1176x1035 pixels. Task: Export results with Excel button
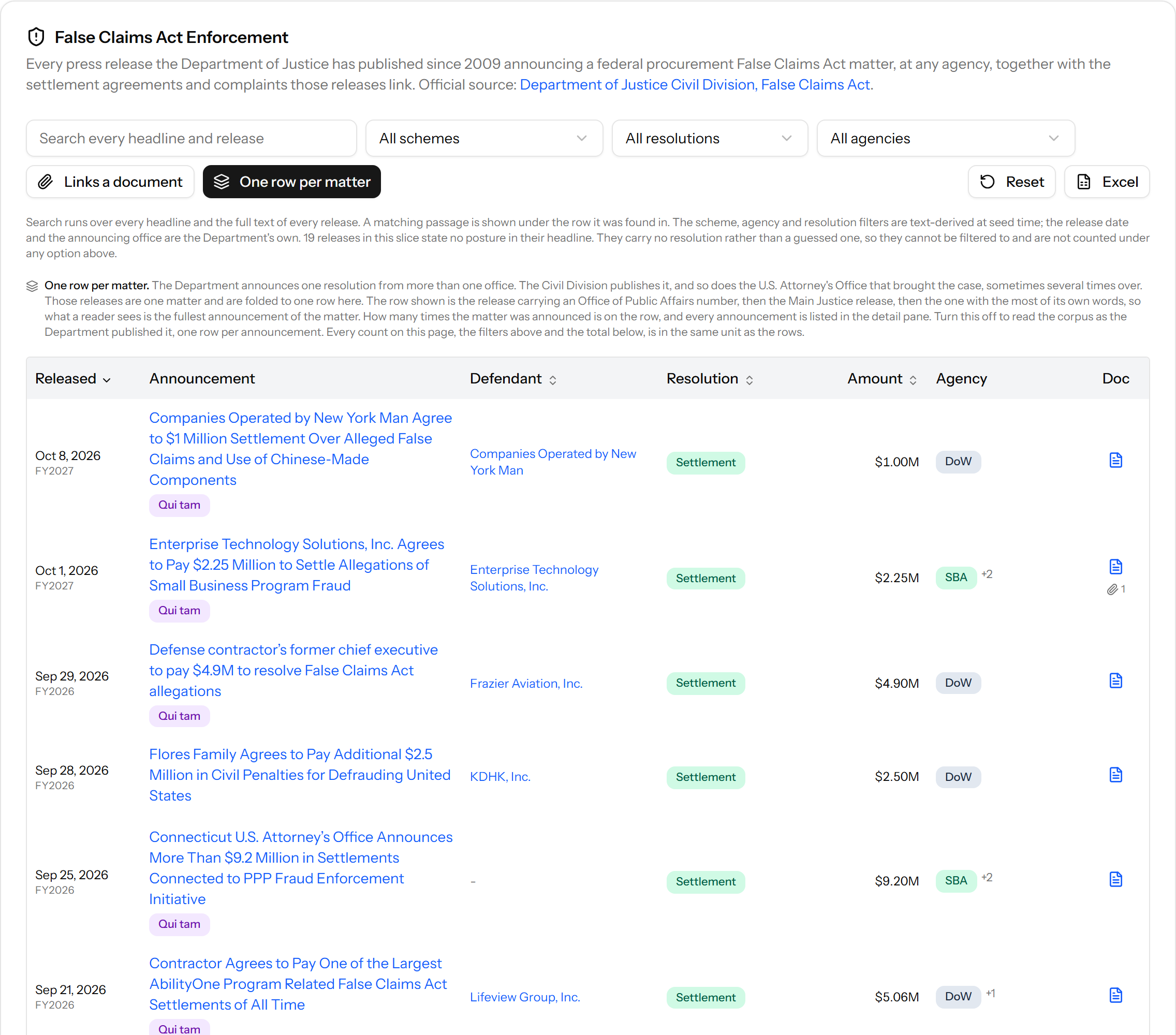coord(1107,182)
